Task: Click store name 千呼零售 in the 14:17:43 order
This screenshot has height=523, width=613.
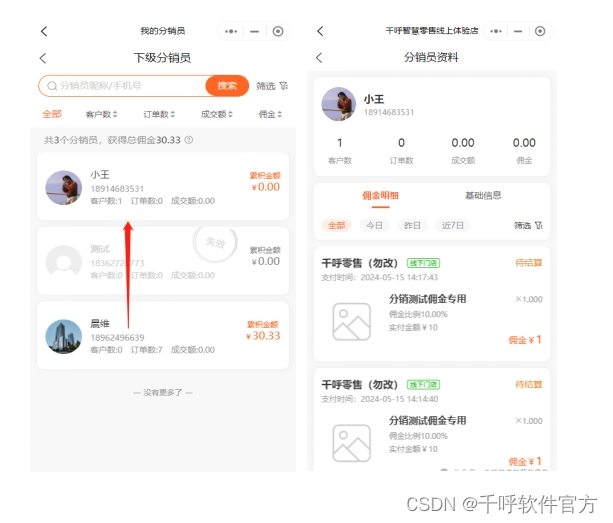Action: point(359,263)
